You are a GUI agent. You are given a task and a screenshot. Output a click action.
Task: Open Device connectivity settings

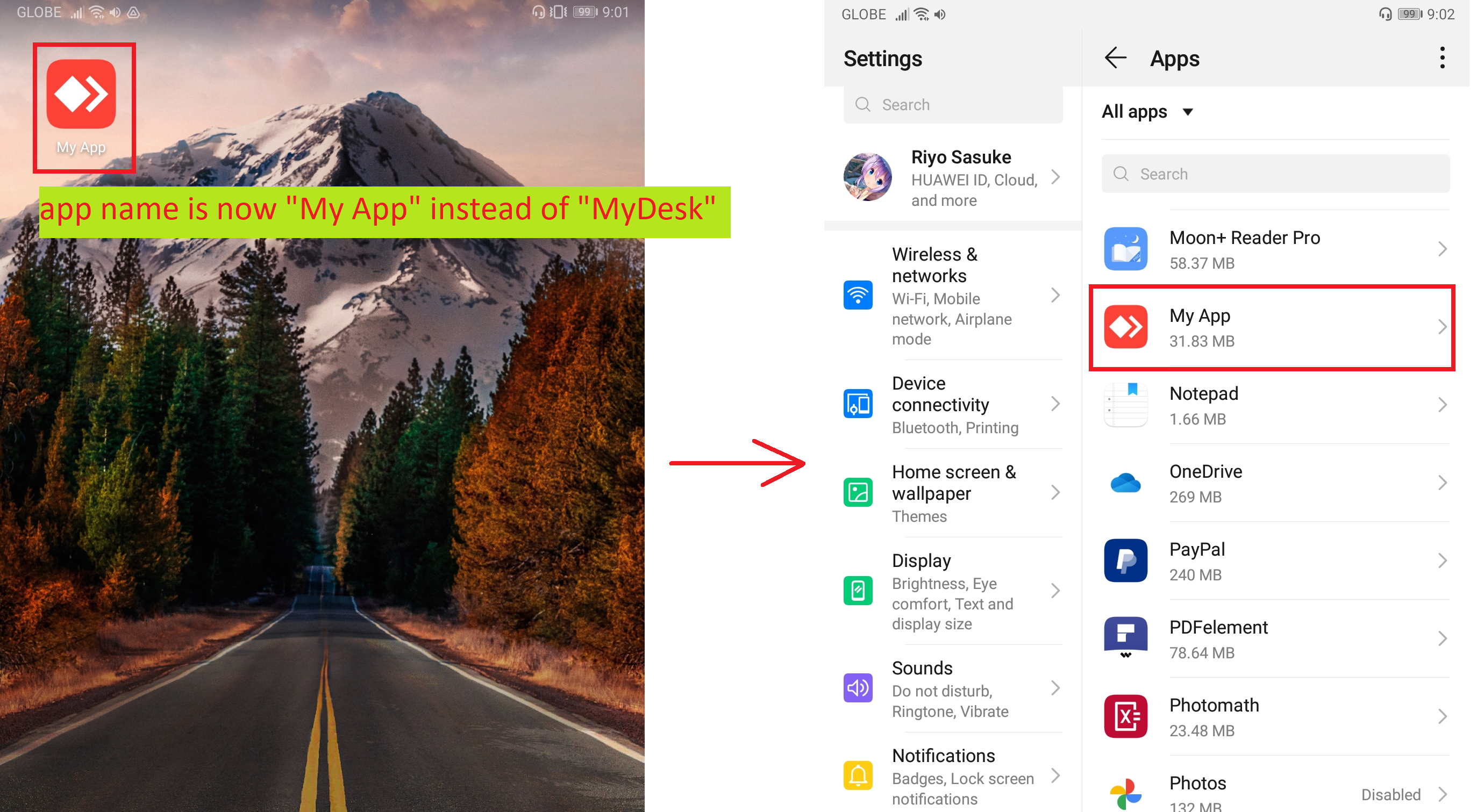(x=953, y=404)
